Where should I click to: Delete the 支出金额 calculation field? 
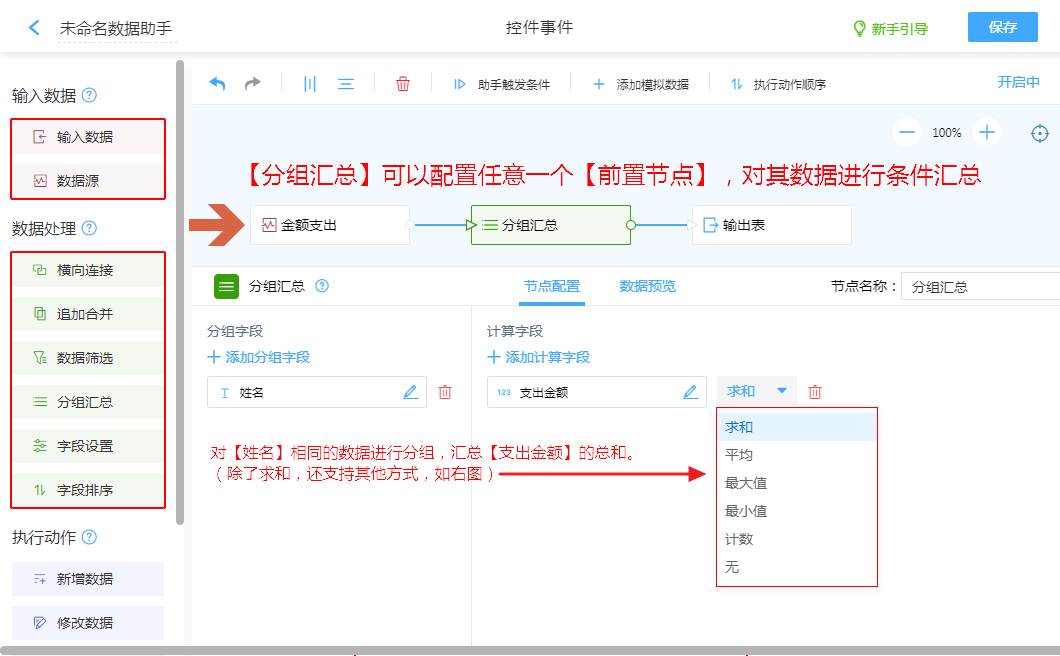tap(815, 392)
